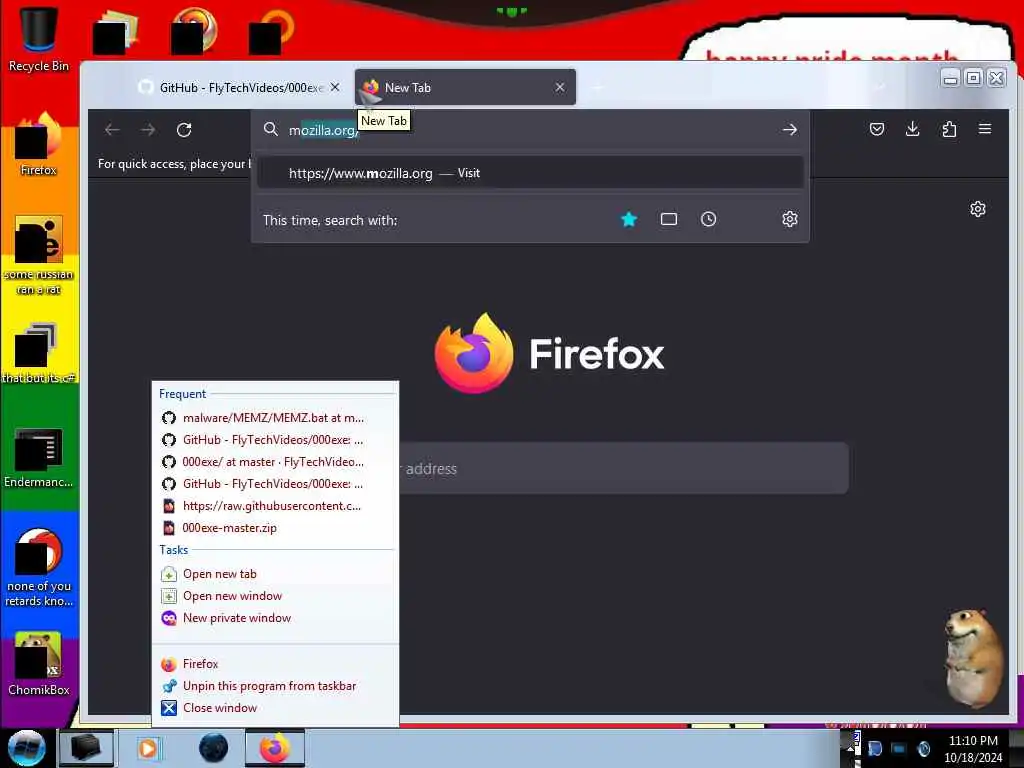
Task: Personalize new tab with gear icon
Action: 978,209
